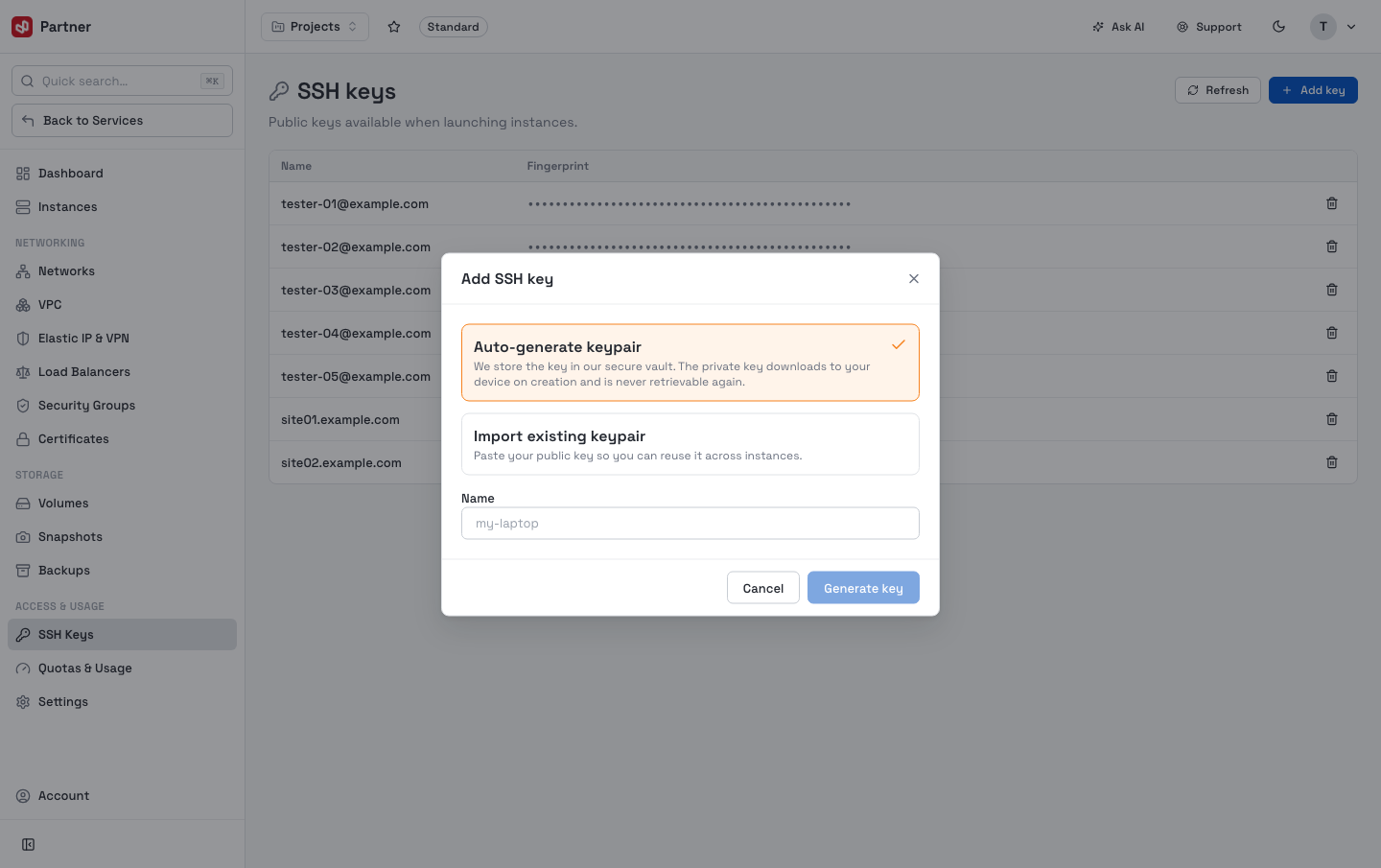
Task: Close the Add SSH key dialog
Action: point(914,279)
